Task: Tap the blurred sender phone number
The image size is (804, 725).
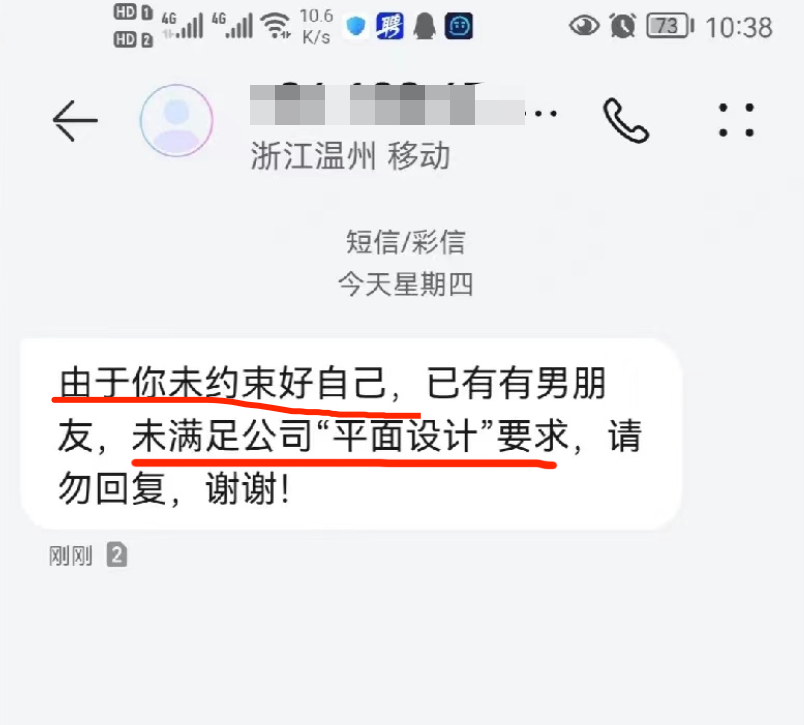Action: [387, 106]
